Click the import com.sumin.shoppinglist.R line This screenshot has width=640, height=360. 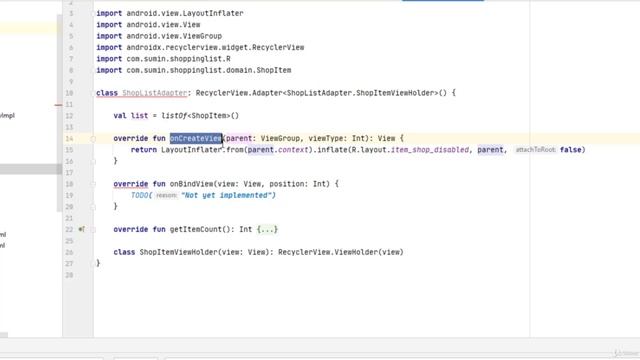tap(163, 59)
